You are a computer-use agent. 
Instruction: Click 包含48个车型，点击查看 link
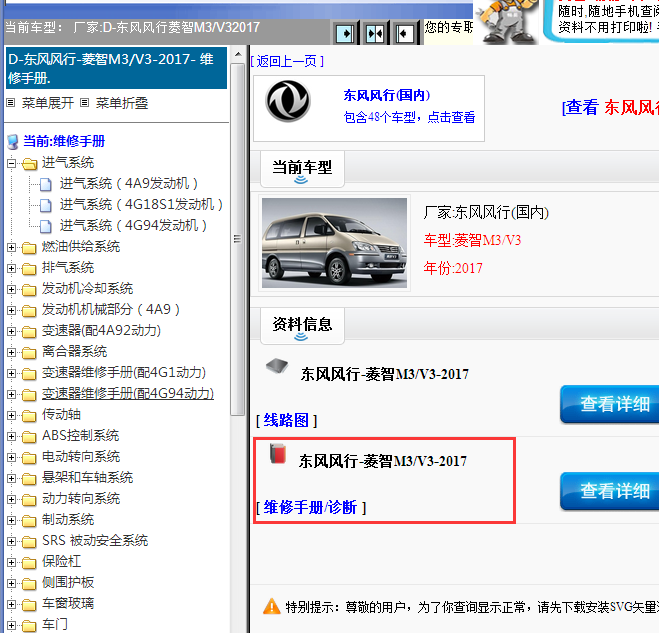(x=409, y=117)
